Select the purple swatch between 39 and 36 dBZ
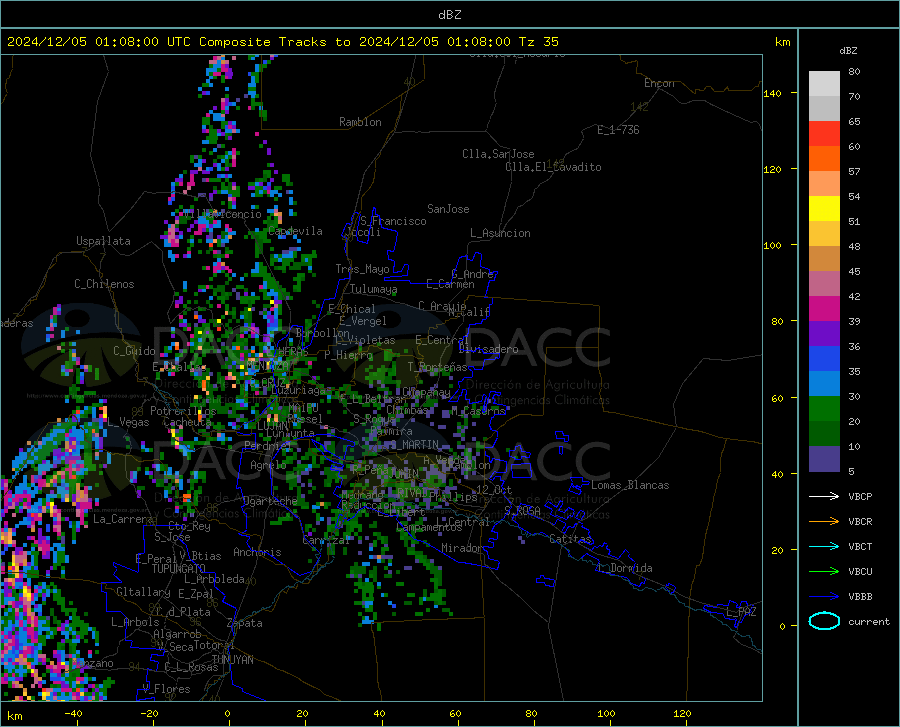This screenshot has height=727, width=900. point(824,334)
